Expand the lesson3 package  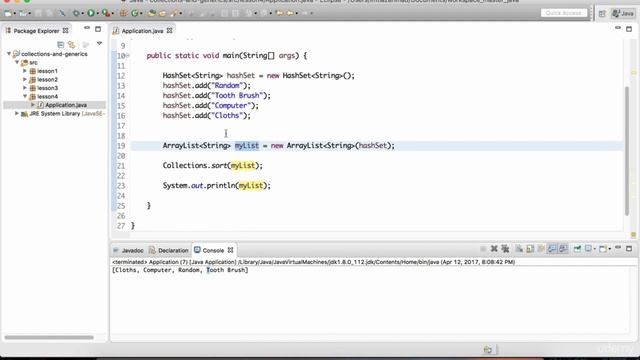[24, 88]
